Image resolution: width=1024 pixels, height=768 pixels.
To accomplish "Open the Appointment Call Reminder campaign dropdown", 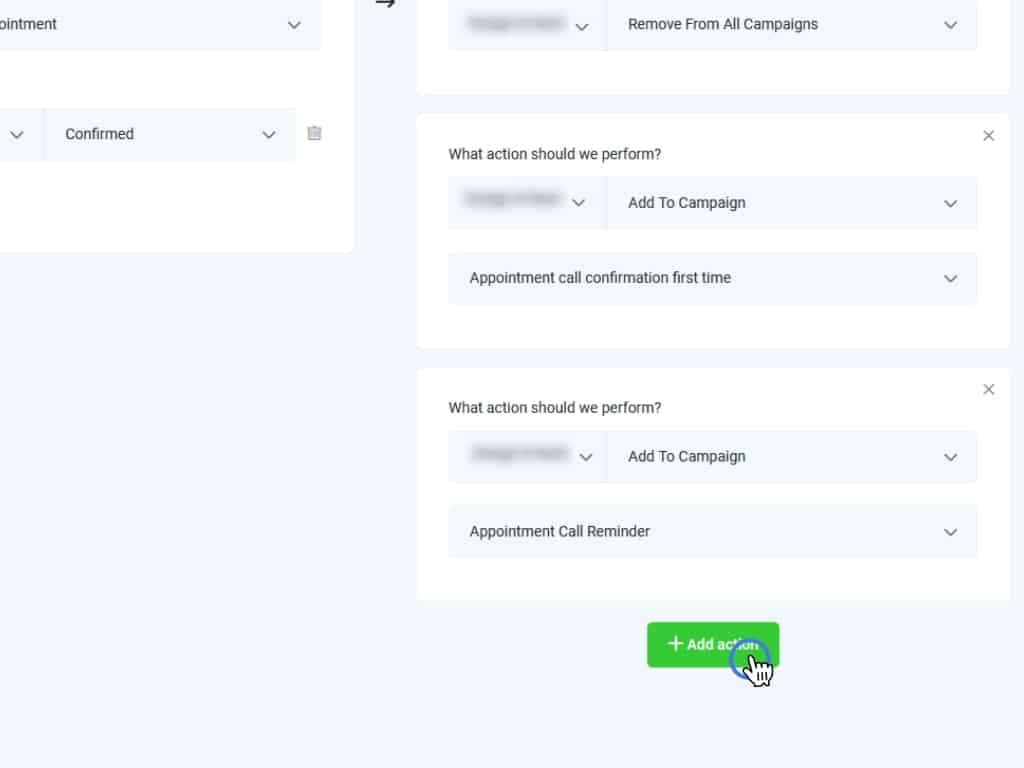I will (x=712, y=532).
